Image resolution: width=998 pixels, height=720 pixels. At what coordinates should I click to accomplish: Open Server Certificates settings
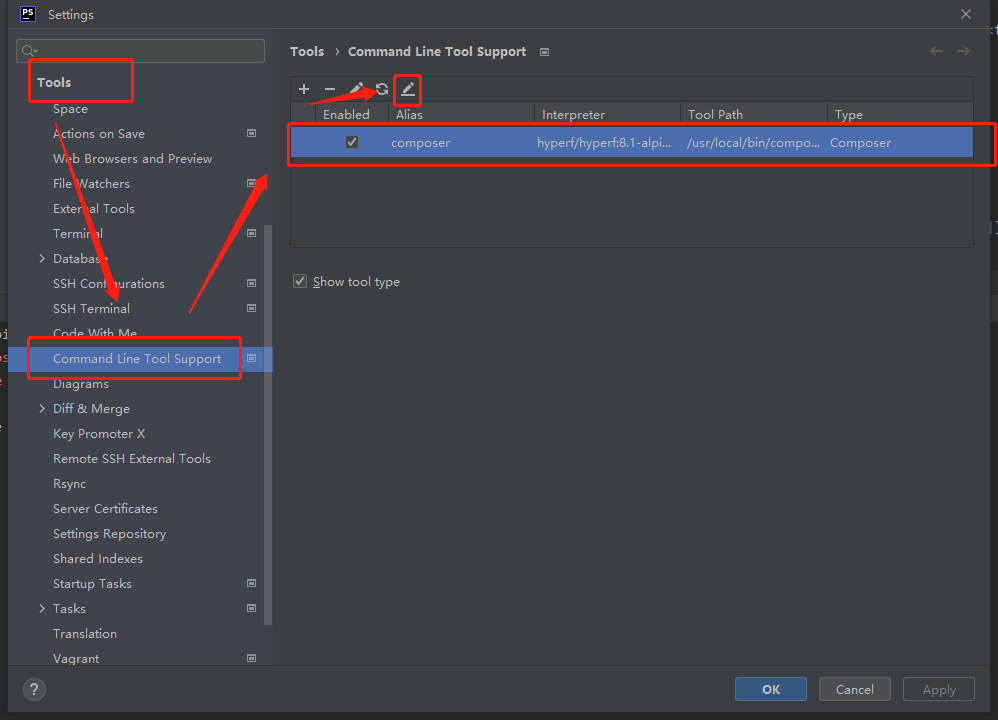[x=105, y=509]
